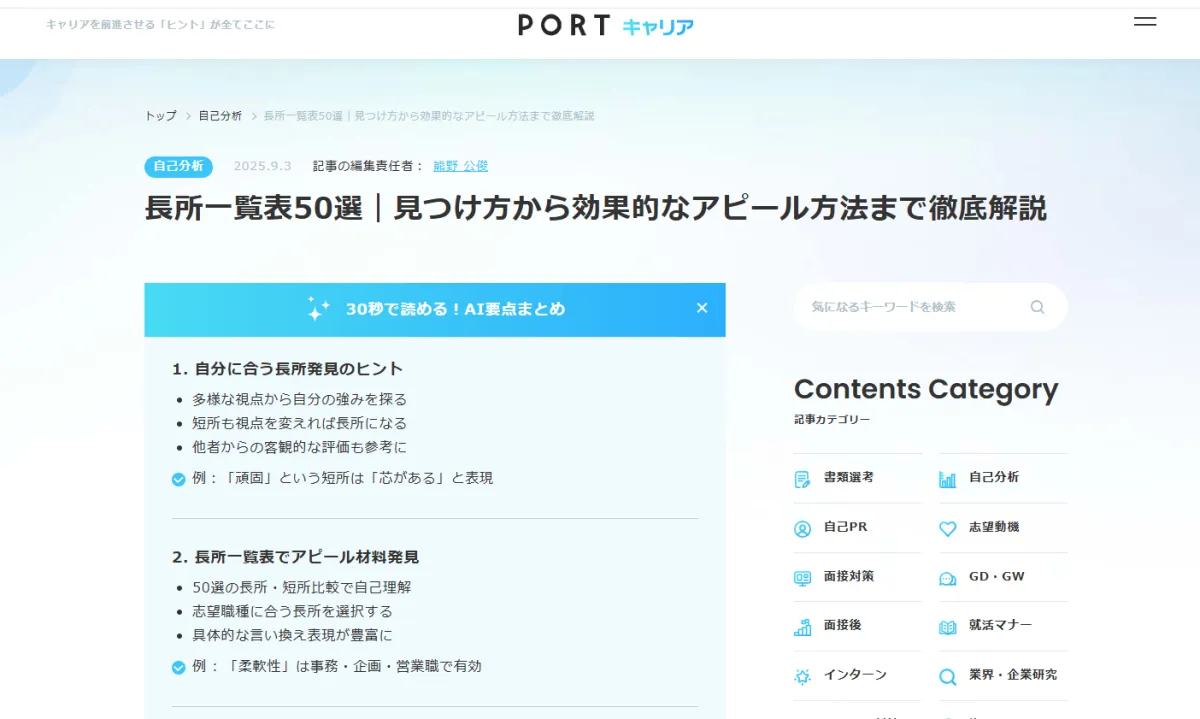Click the 自己分析 bar chart icon
The width and height of the screenshot is (1200, 719).
tap(947, 479)
